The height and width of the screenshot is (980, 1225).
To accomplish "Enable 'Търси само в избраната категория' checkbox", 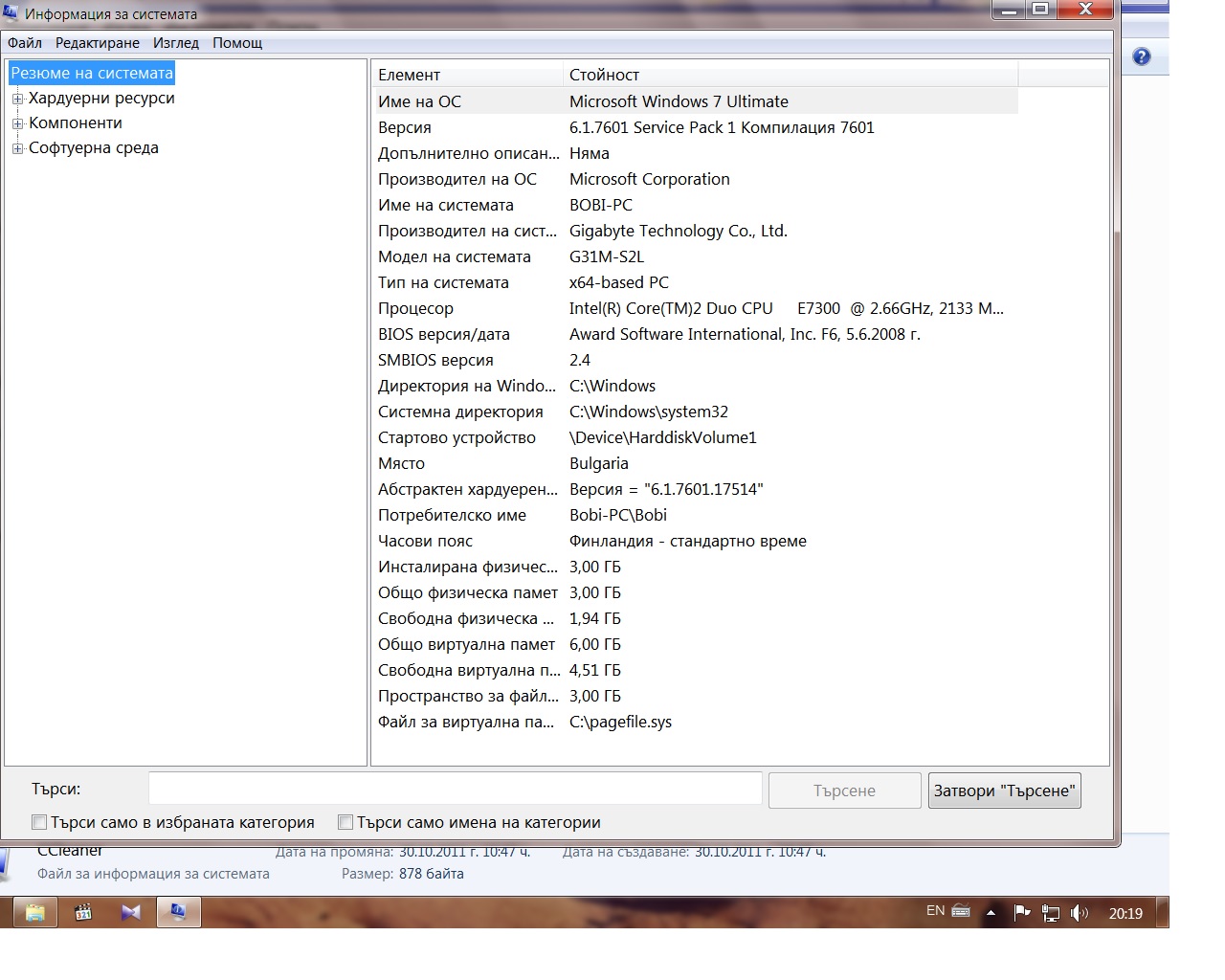I will (x=39, y=822).
